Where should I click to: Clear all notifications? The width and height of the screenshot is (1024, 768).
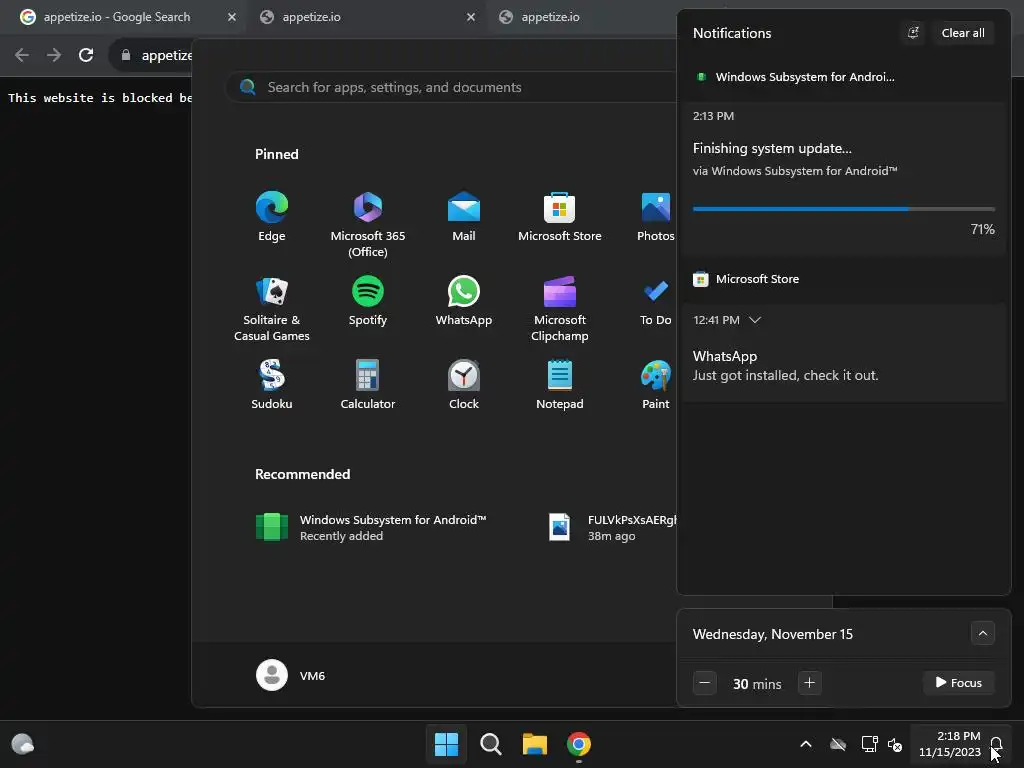point(963,33)
